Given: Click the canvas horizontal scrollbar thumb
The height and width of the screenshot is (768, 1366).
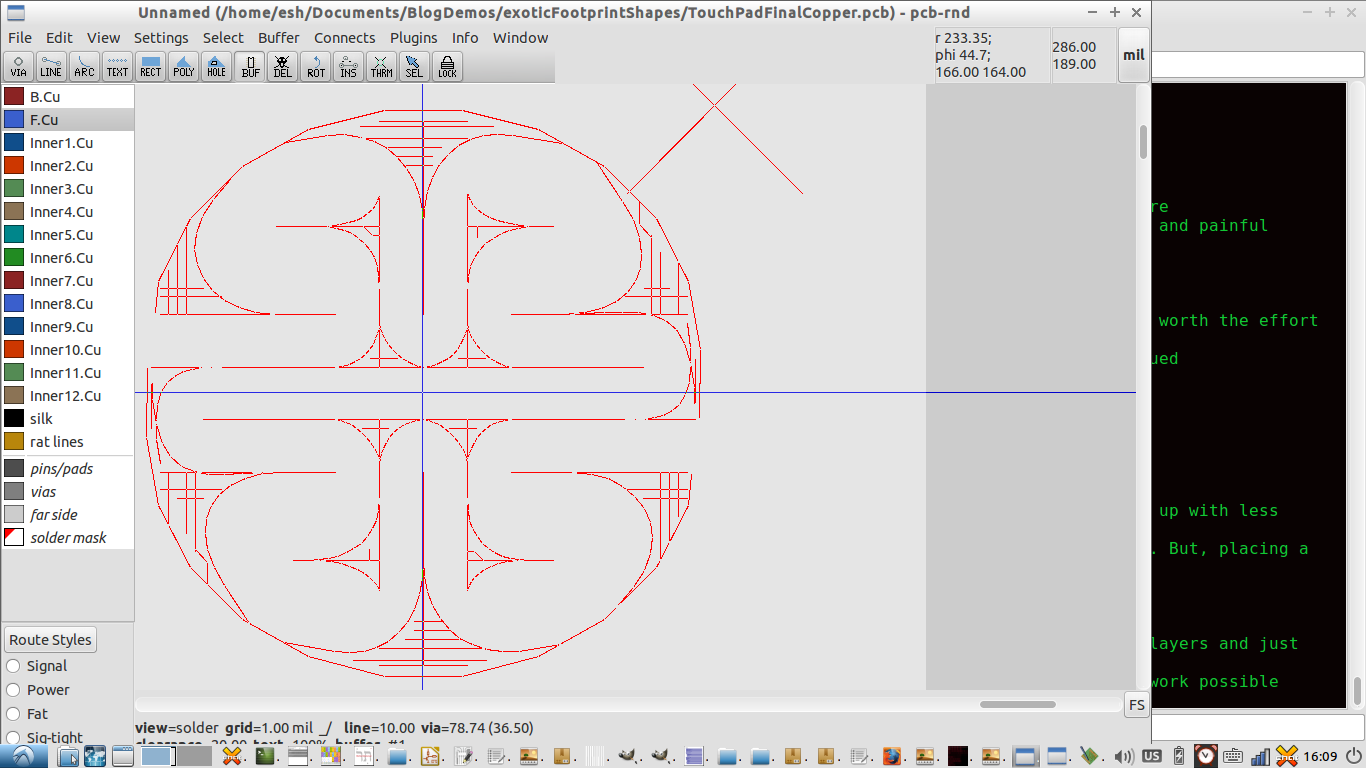Looking at the screenshot, I should 1017,704.
